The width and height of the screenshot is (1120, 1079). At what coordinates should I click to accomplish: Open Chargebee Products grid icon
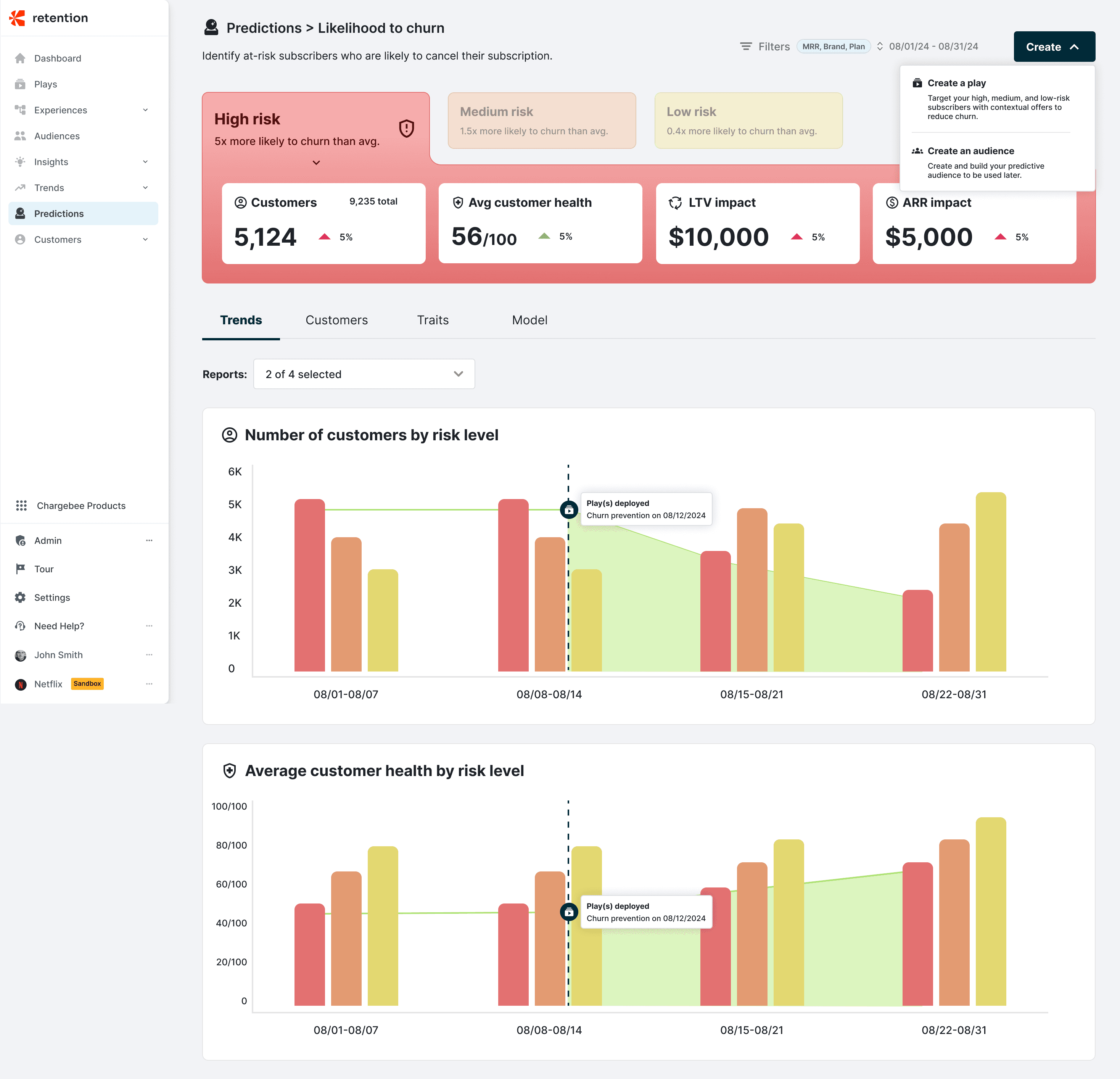(21, 506)
